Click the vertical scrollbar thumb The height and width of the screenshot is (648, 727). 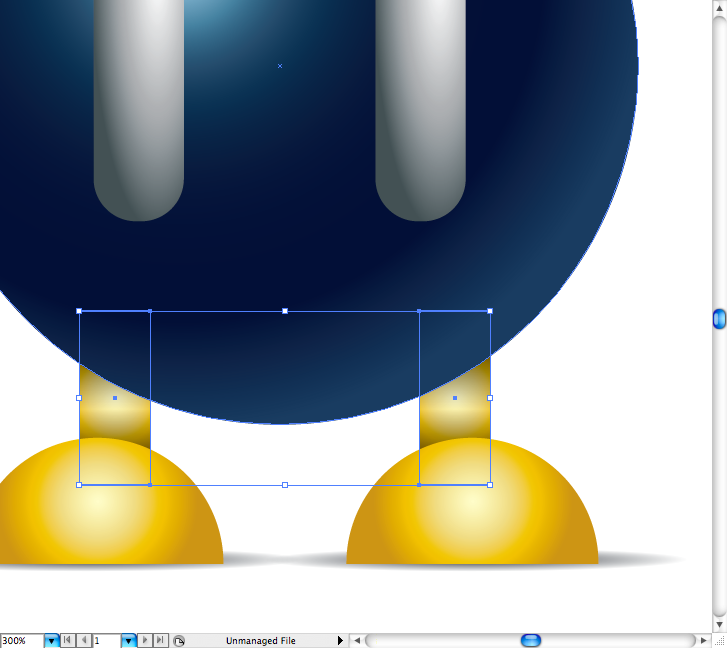coord(718,319)
